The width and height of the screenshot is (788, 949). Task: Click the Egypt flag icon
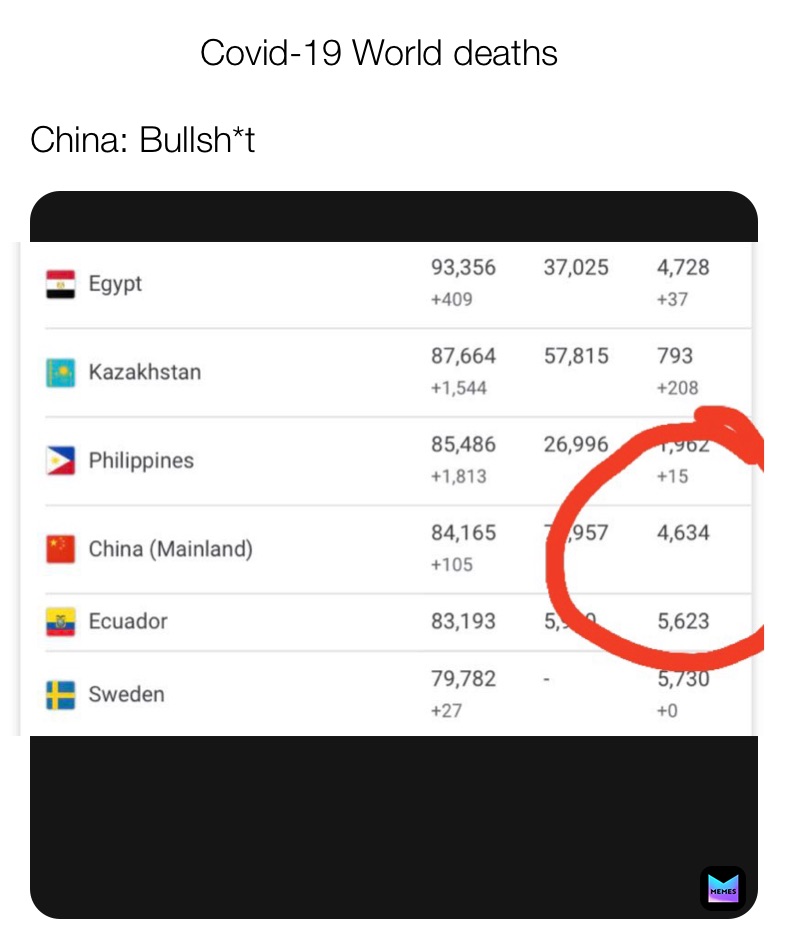60,285
